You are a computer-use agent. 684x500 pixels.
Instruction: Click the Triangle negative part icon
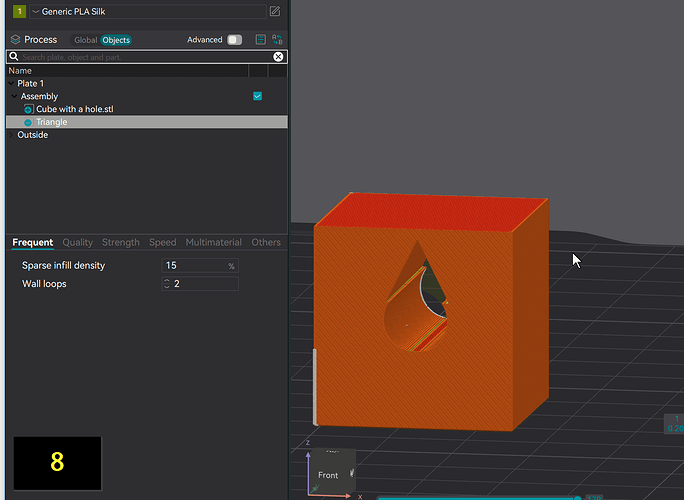click(28, 122)
